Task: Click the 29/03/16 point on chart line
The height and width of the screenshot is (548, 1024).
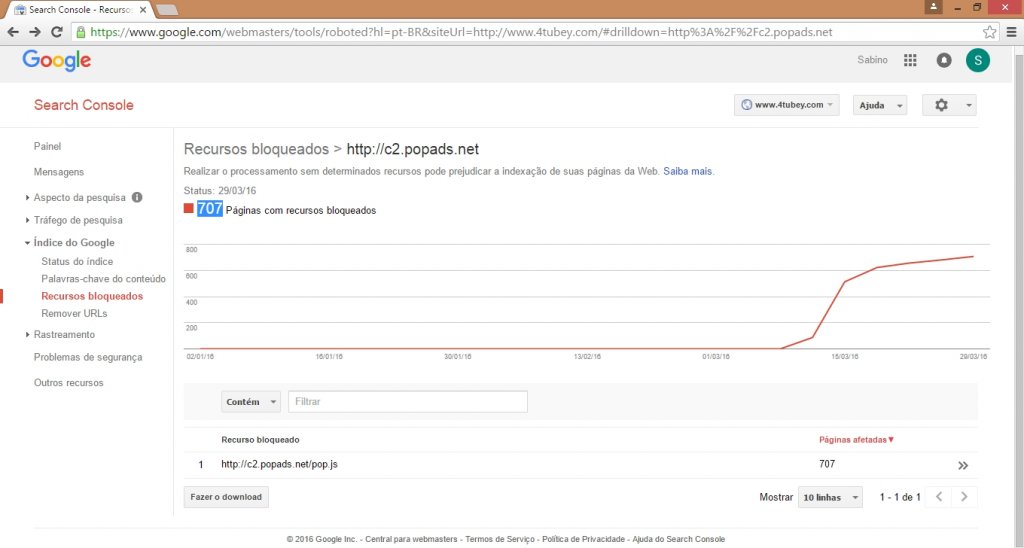Action: pos(973,257)
